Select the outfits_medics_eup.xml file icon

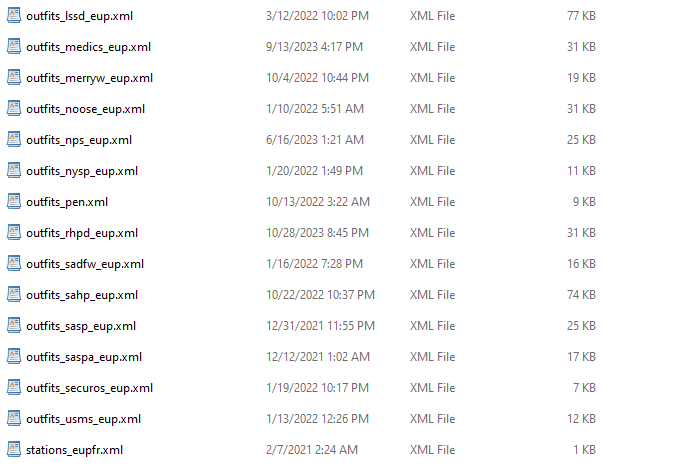[x=14, y=46]
